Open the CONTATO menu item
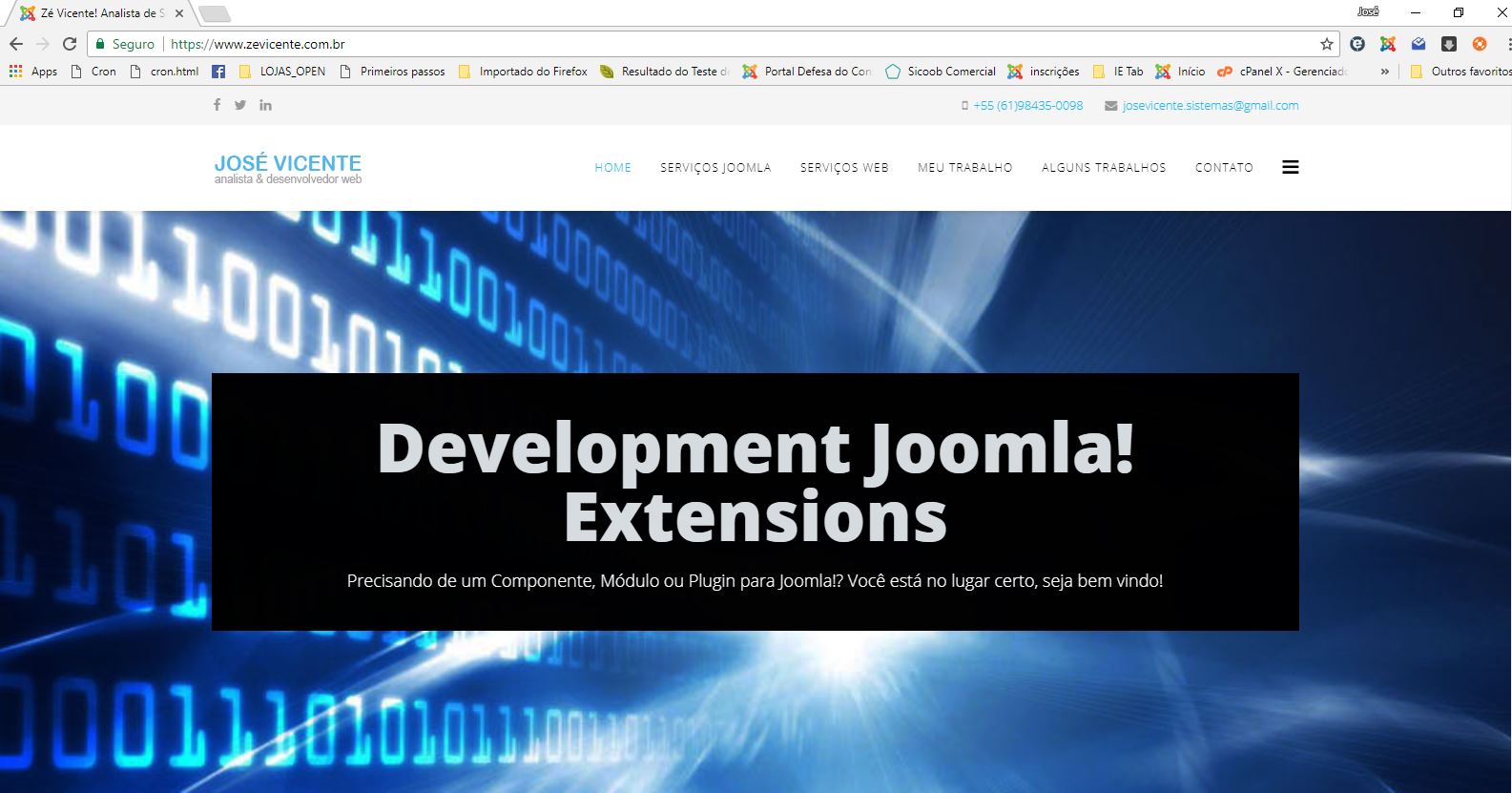Image resolution: width=1512 pixels, height=793 pixels. (x=1224, y=168)
